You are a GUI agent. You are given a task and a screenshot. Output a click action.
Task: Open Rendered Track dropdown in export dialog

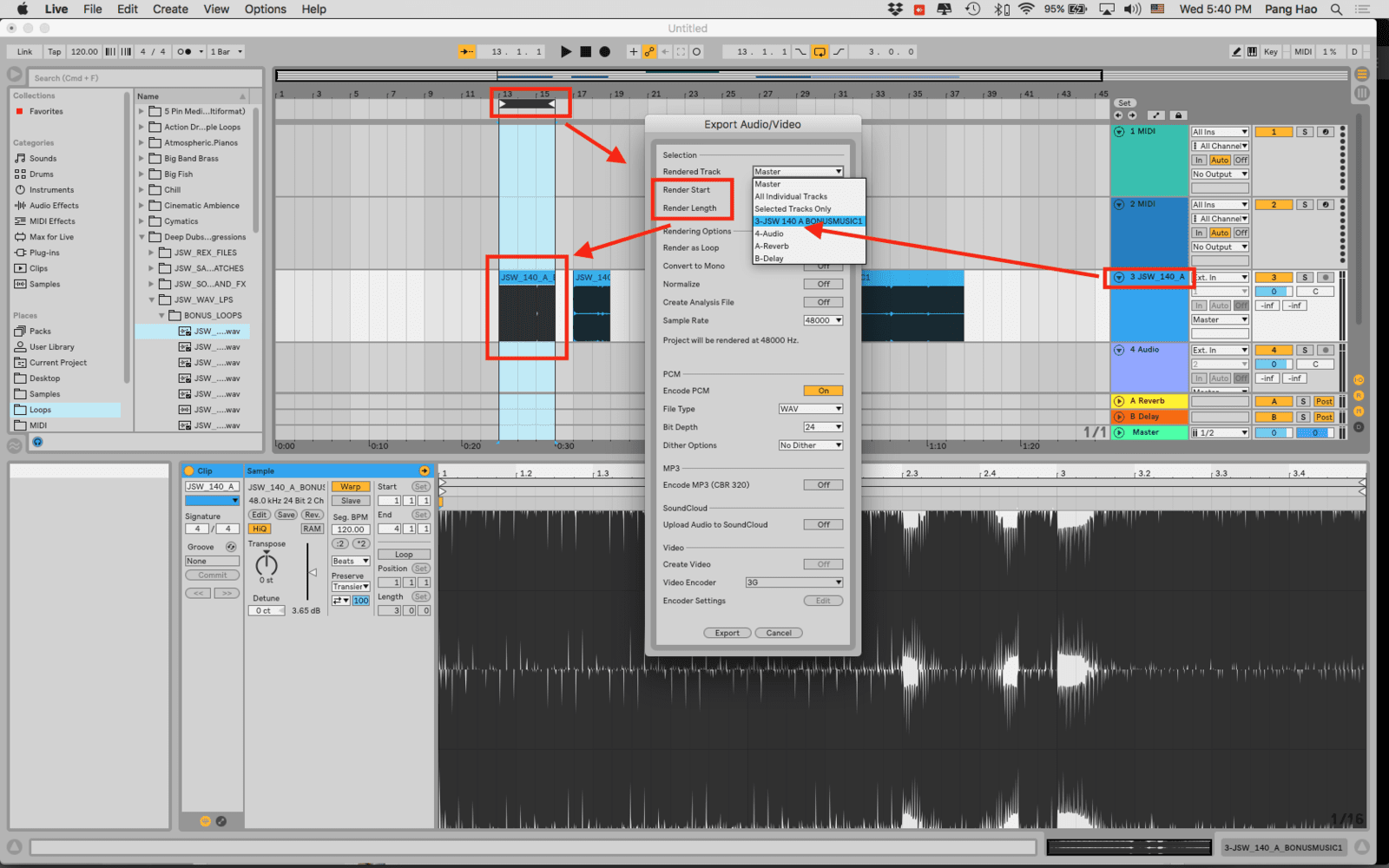coord(798,172)
